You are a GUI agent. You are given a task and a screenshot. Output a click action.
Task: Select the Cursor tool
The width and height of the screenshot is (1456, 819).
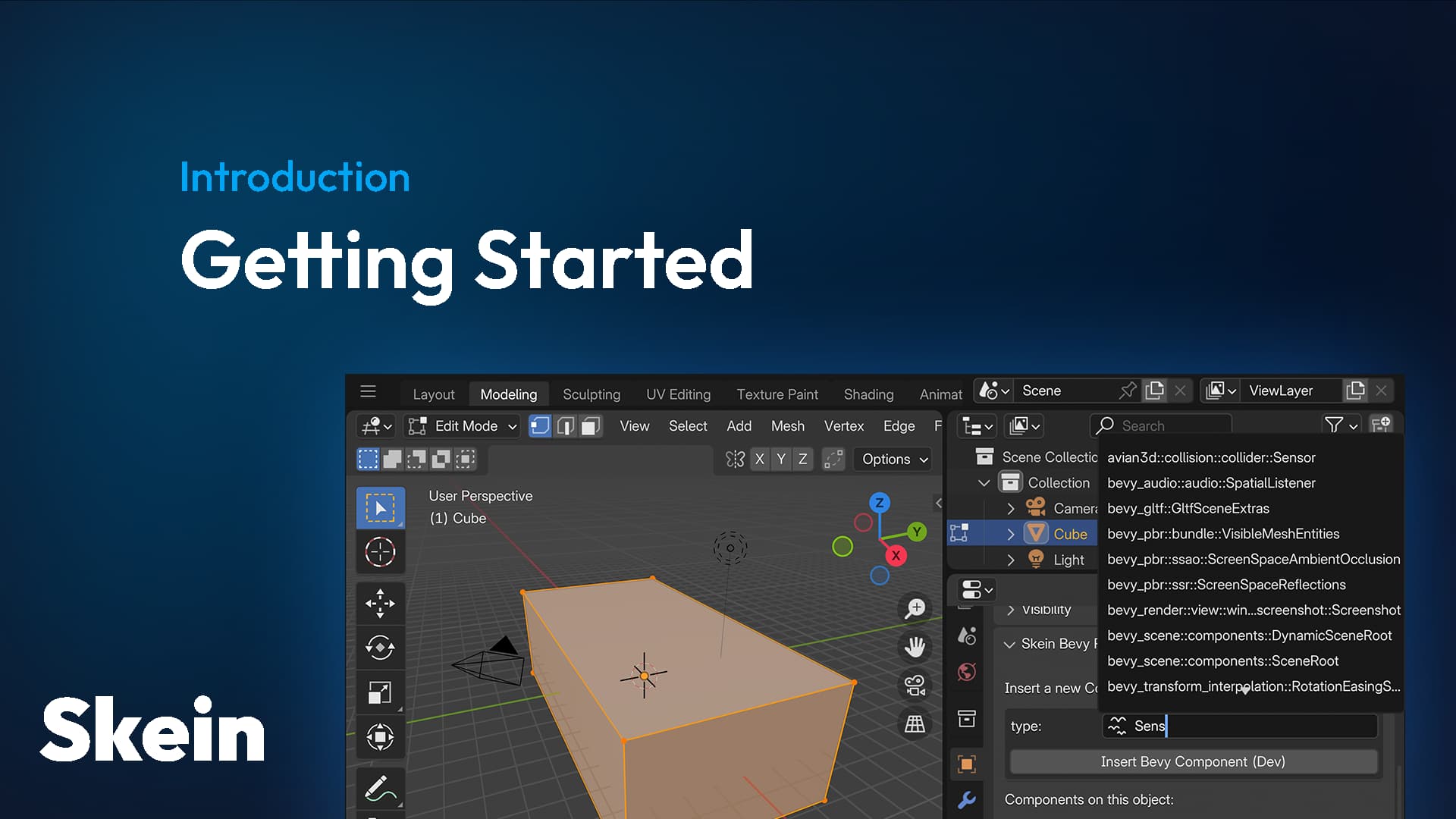pyautogui.click(x=380, y=552)
